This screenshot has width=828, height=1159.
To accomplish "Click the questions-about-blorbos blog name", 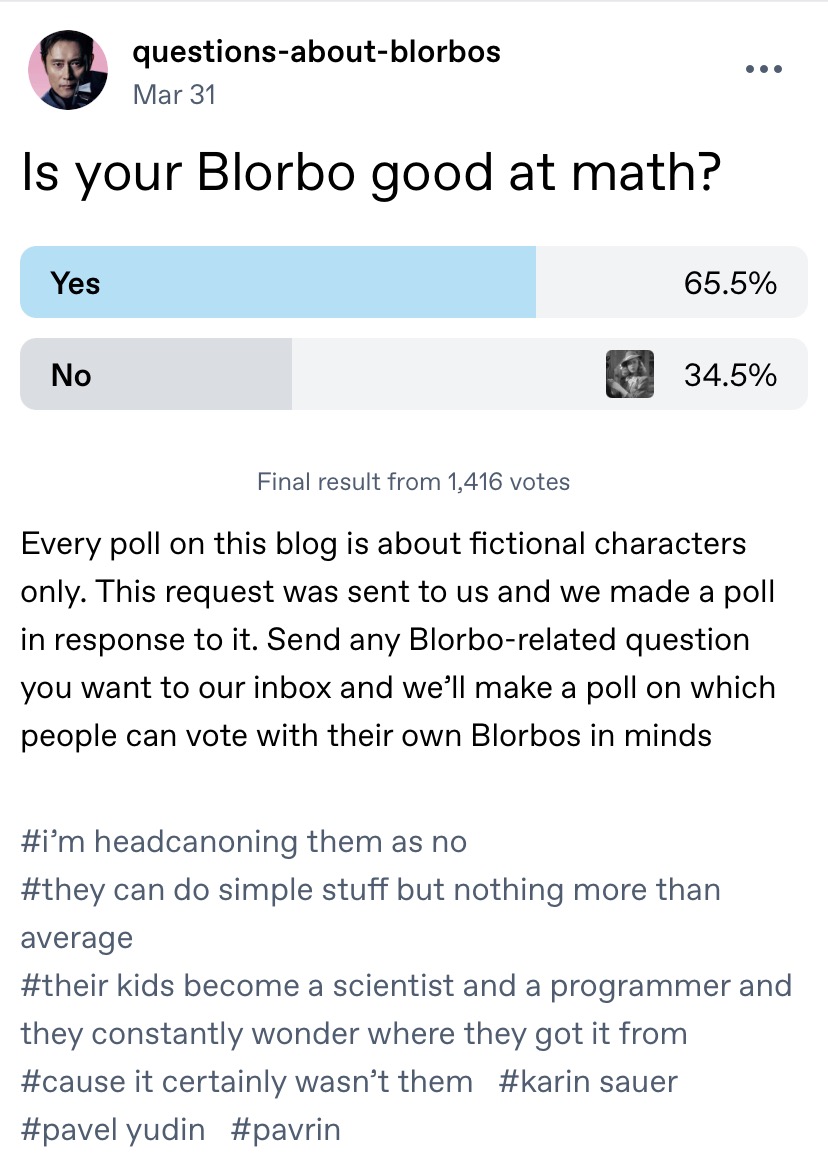I will [x=316, y=52].
